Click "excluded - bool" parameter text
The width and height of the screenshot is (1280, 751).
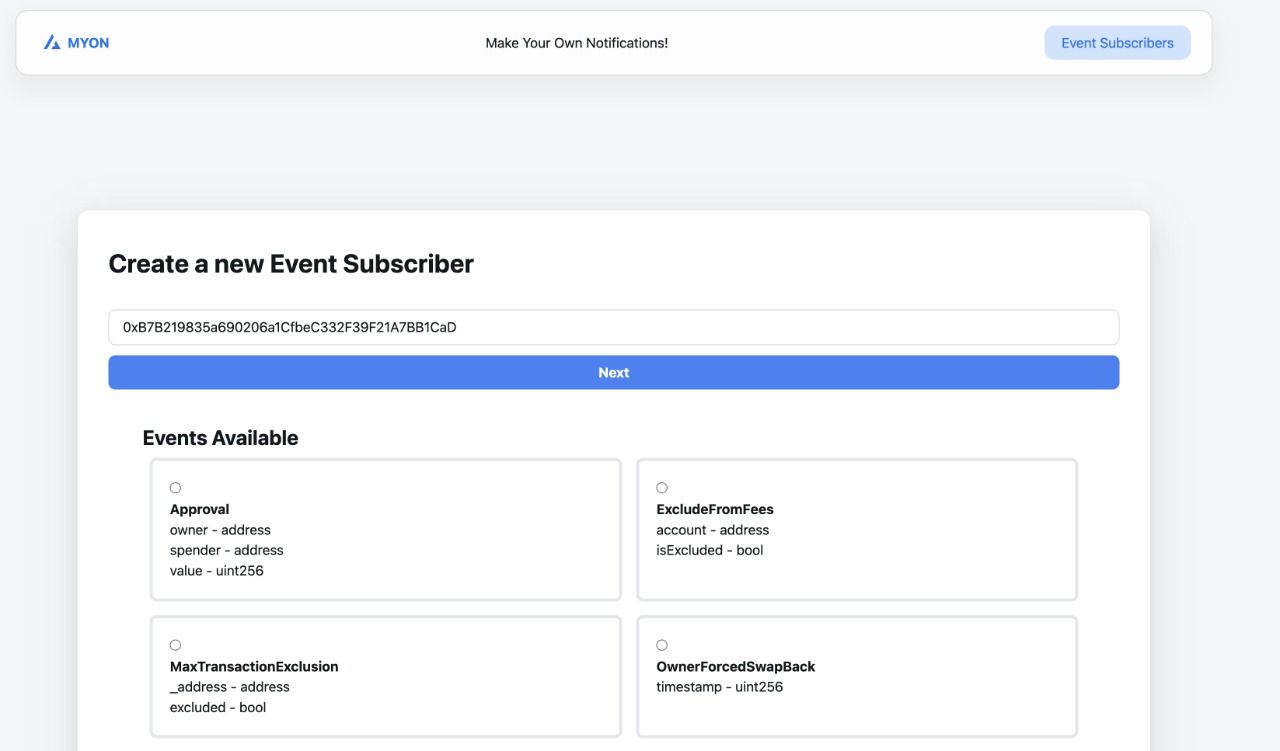[x=218, y=707]
